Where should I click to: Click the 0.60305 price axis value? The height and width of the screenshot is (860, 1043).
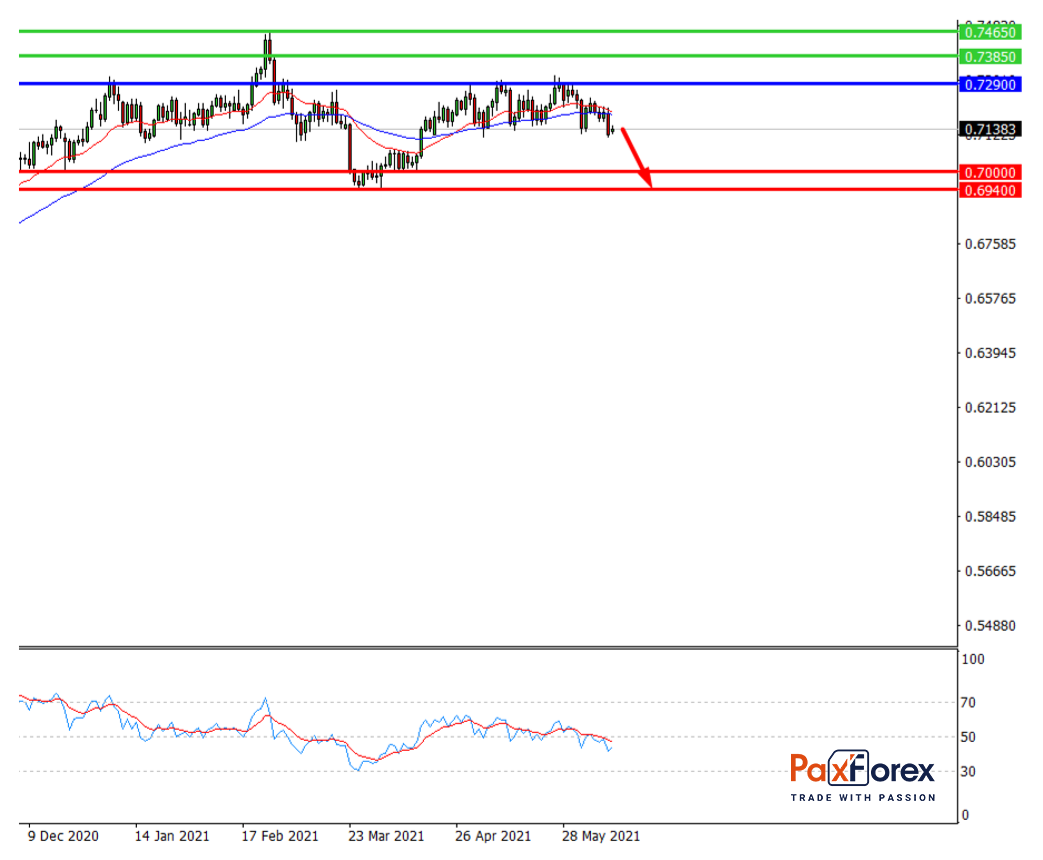click(x=990, y=462)
